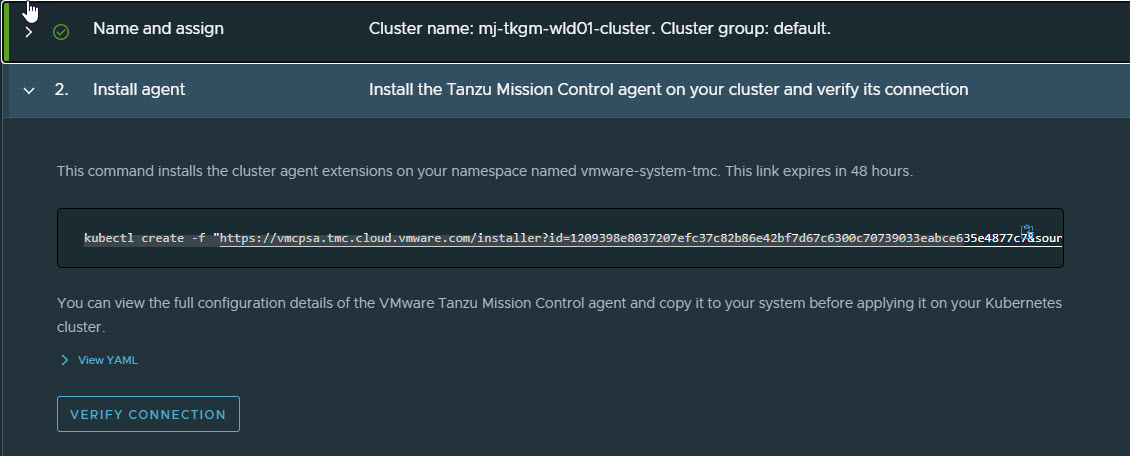Expand the Name and assign step chevron
This screenshot has width=1130, height=456.
click(29, 32)
